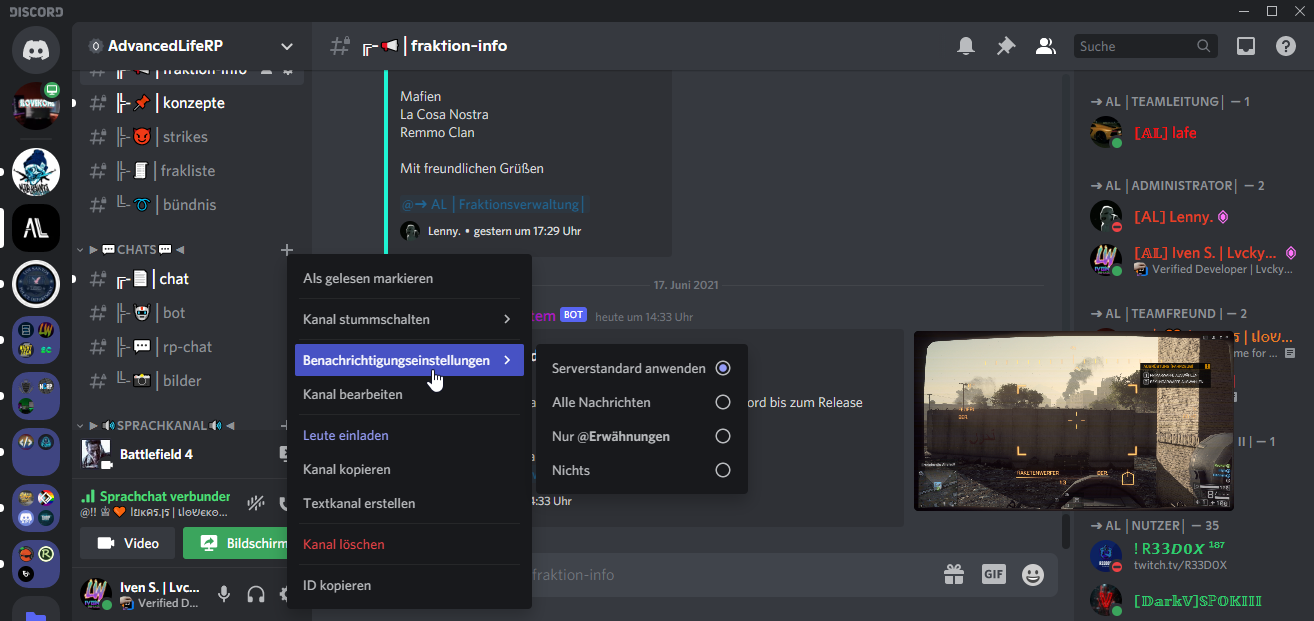Expand the 'Kanal stummschalten' submenu
The image size is (1314, 621).
click(407, 319)
